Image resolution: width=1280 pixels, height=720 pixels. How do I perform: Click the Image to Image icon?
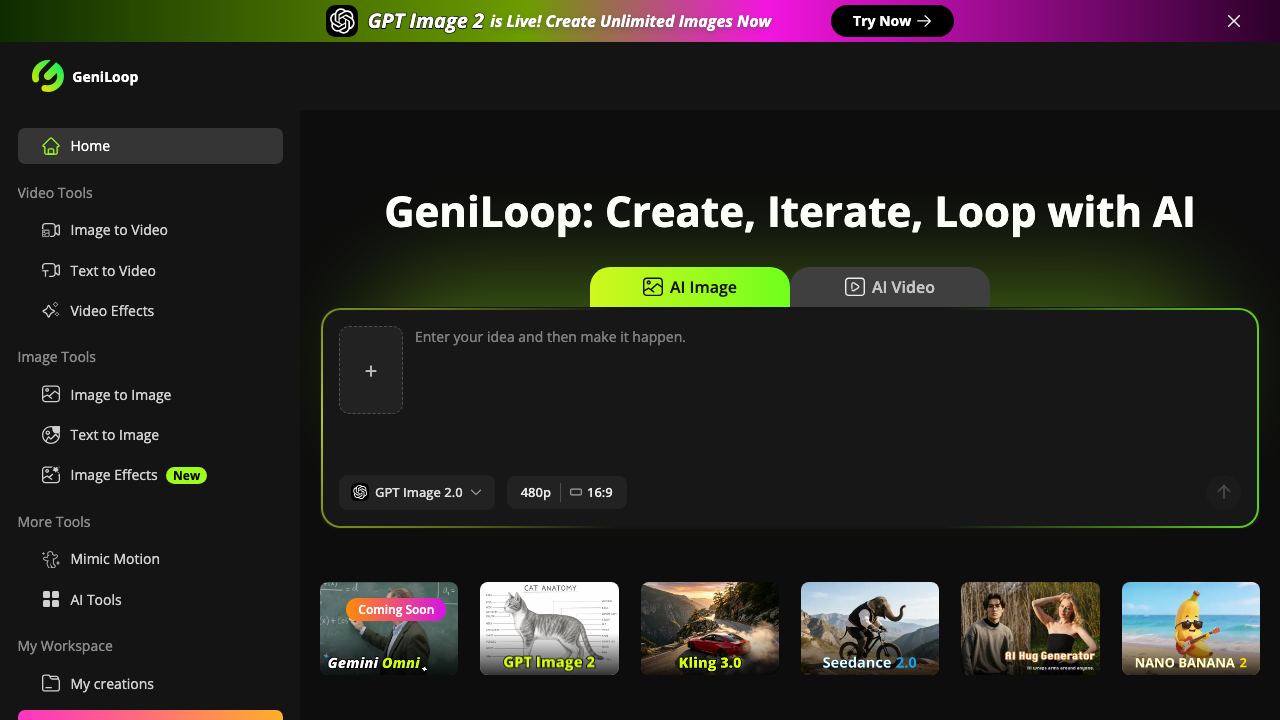(x=51, y=395)
